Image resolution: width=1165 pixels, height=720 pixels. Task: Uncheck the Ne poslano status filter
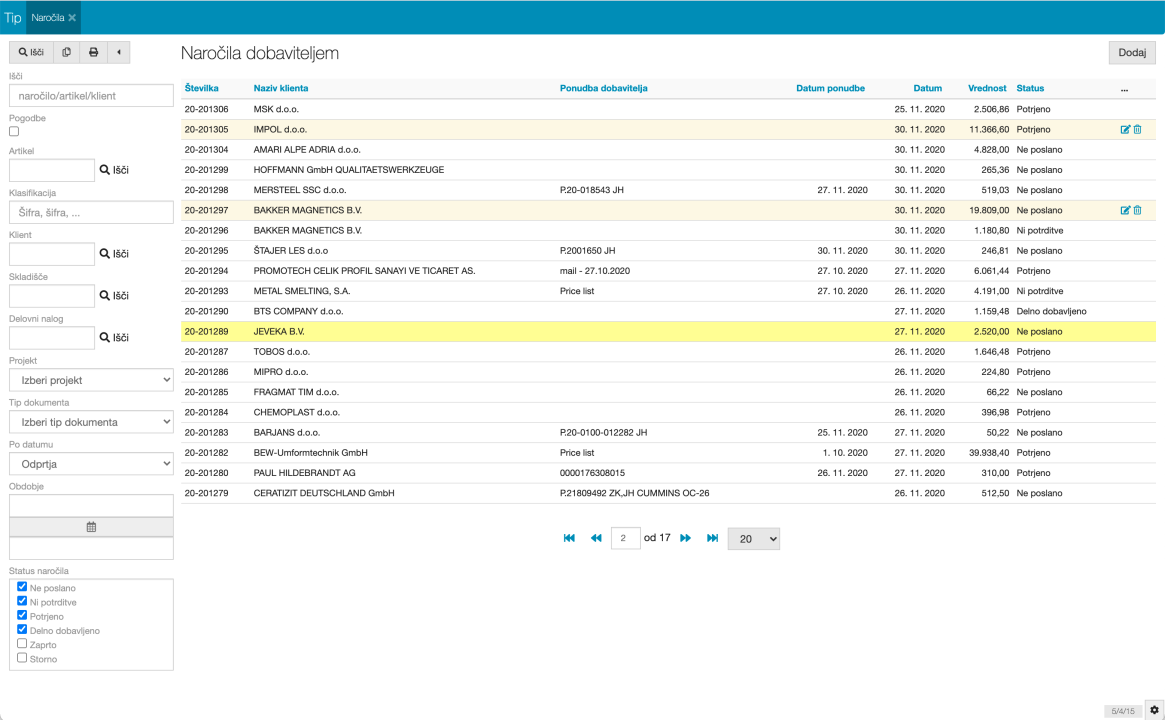[x=22, y=587]
